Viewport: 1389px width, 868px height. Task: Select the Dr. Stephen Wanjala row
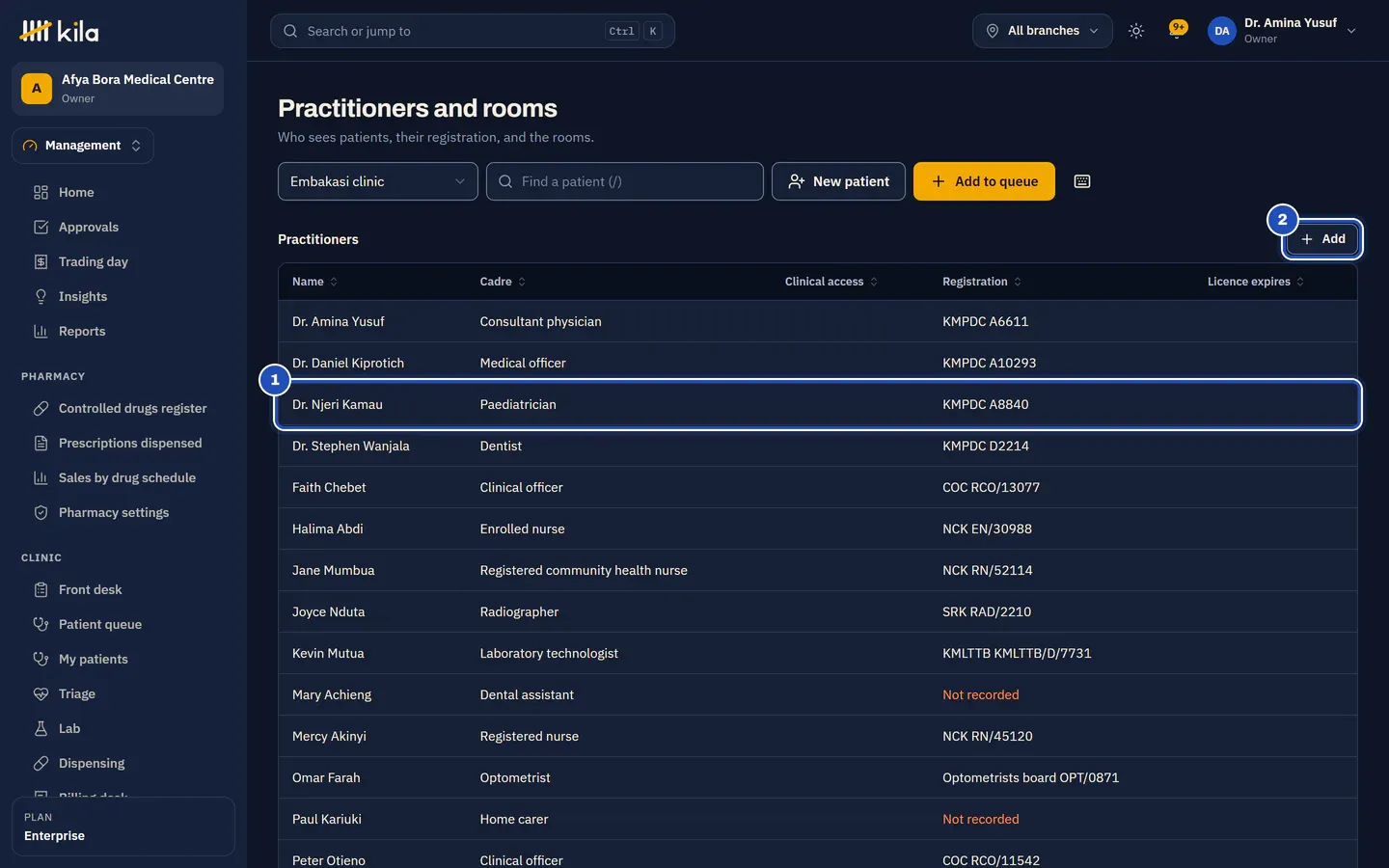click(x=818, y=446)
